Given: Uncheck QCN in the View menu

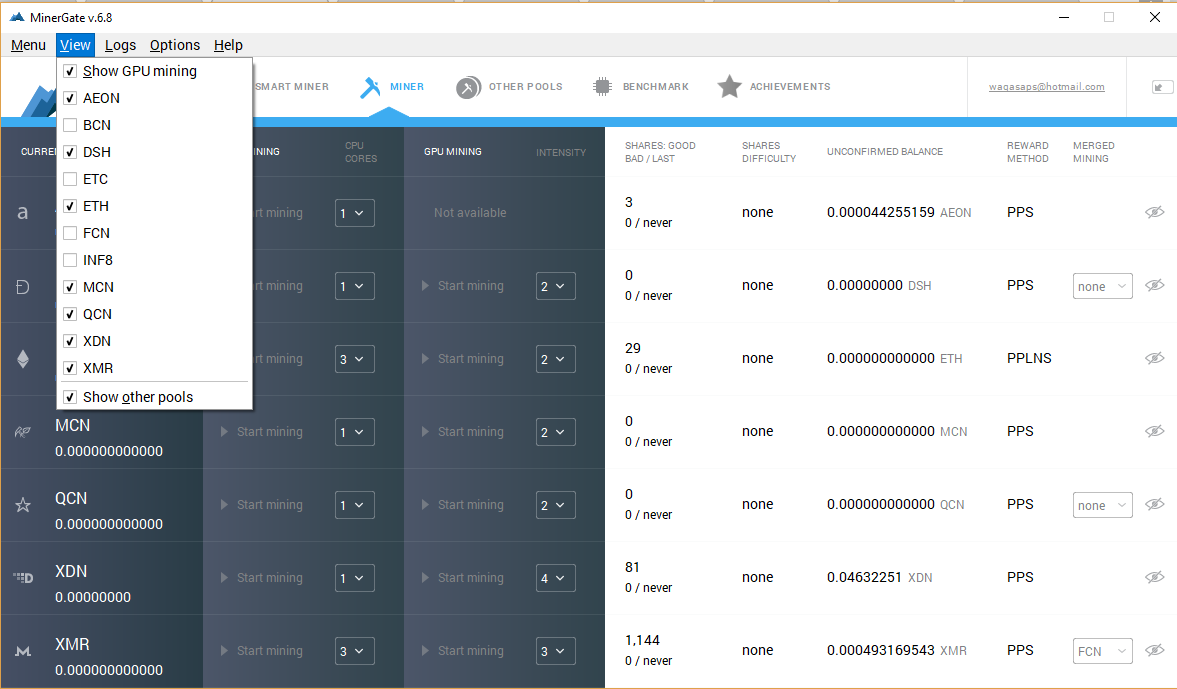Looking at the screenshot, I should pos(70,314).
